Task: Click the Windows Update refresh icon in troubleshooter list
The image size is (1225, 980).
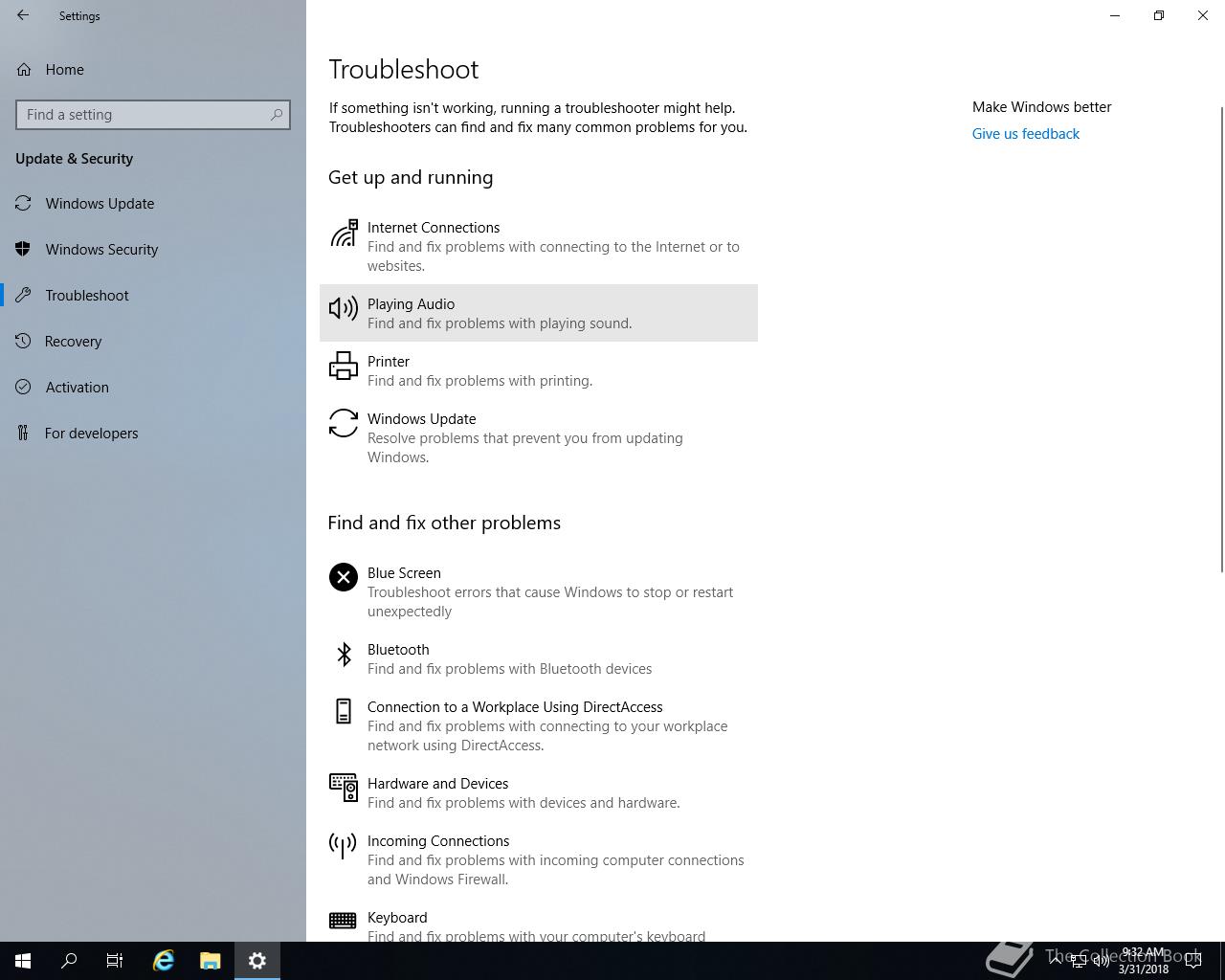Action: click(344, 423)
